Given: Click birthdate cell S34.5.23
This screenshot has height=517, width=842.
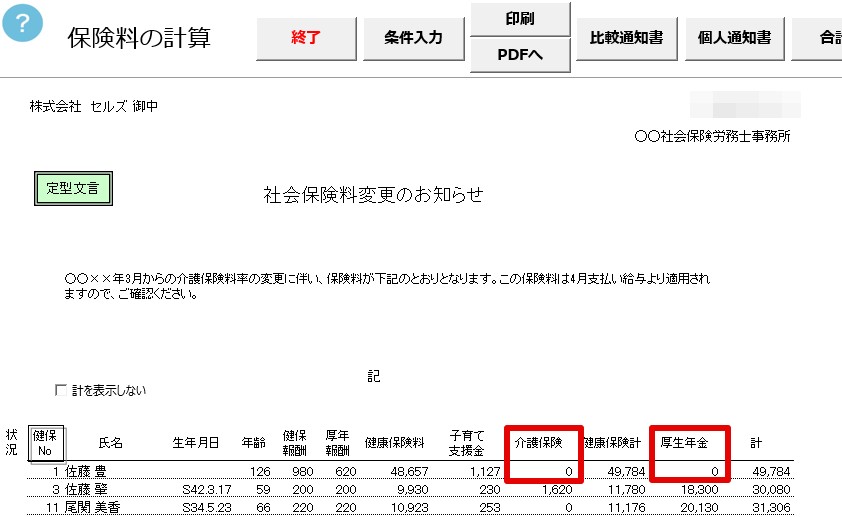Looking at the screenshot, I should coord(207,508).
